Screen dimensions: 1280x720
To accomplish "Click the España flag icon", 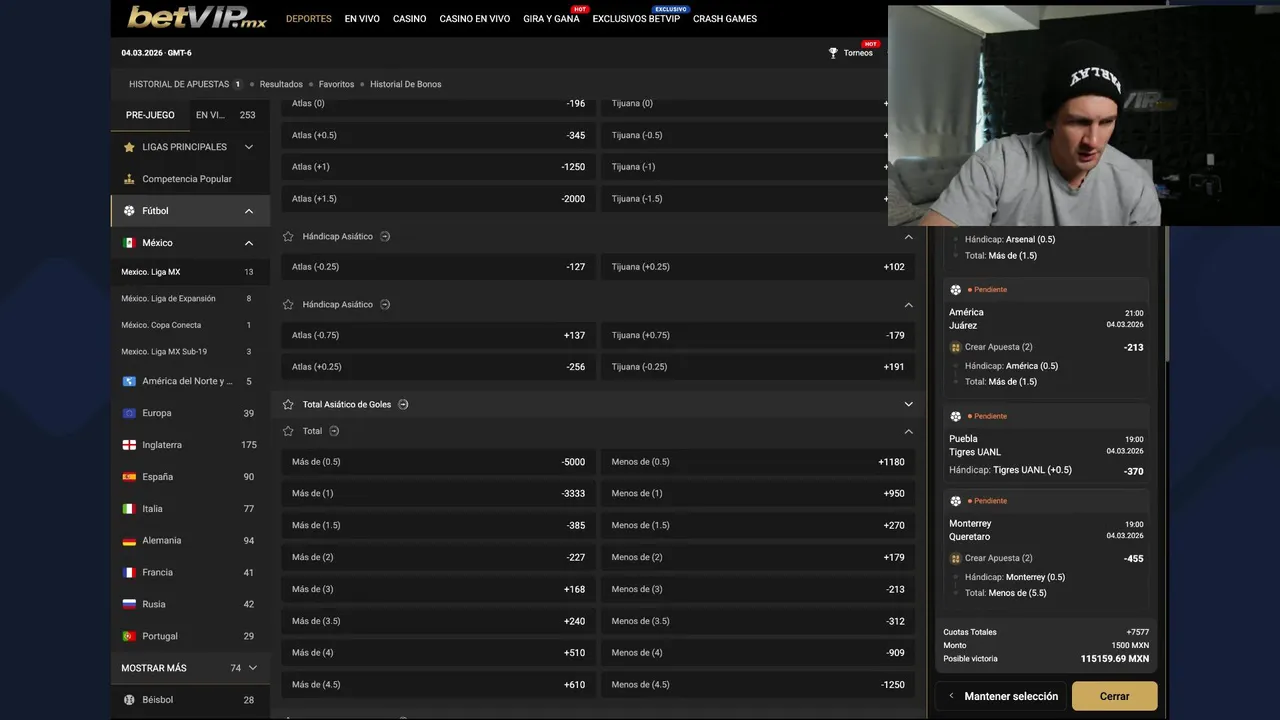I will click(129, 477).
